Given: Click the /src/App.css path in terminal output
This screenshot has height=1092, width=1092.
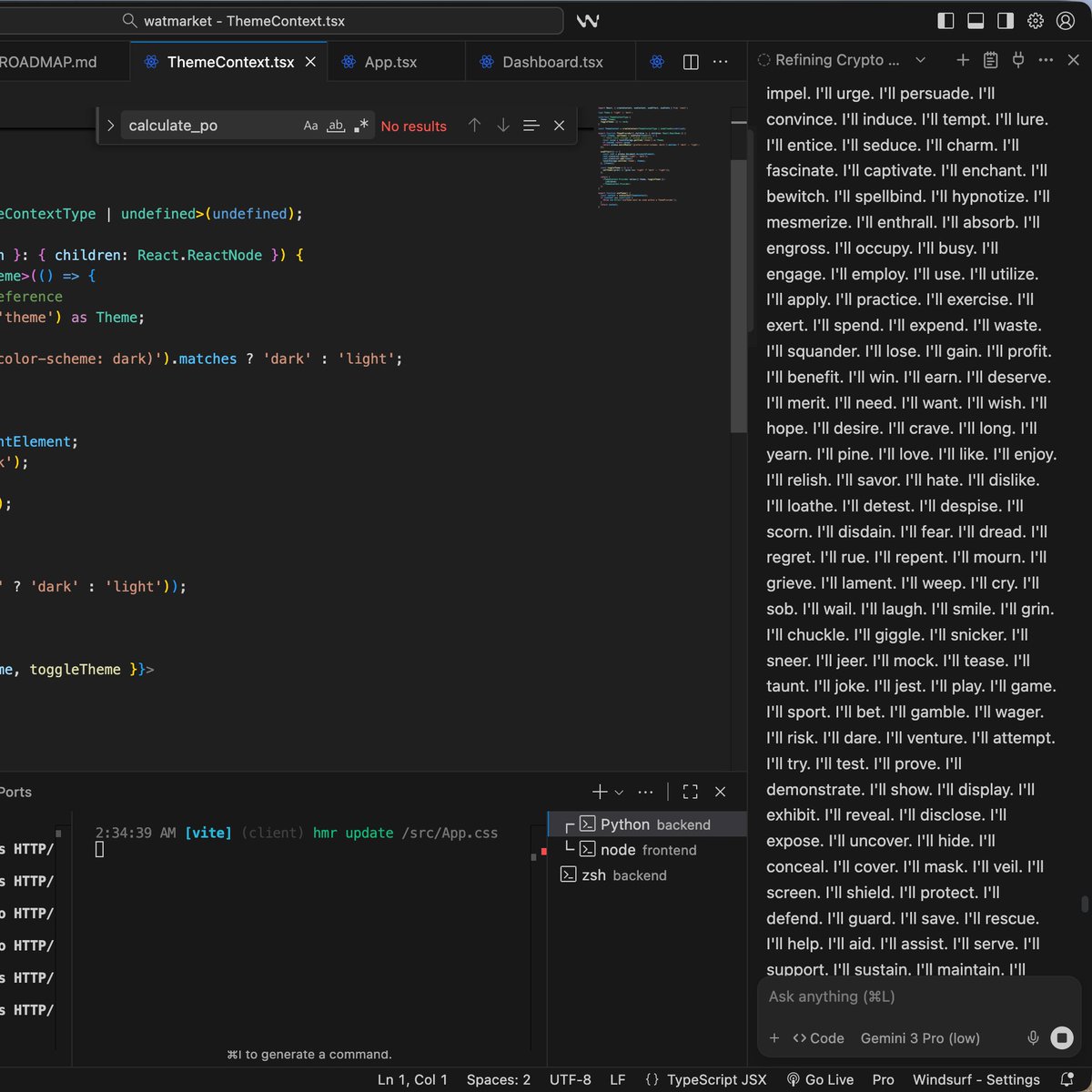Looking at the screenshot, I should coord(450,833).
